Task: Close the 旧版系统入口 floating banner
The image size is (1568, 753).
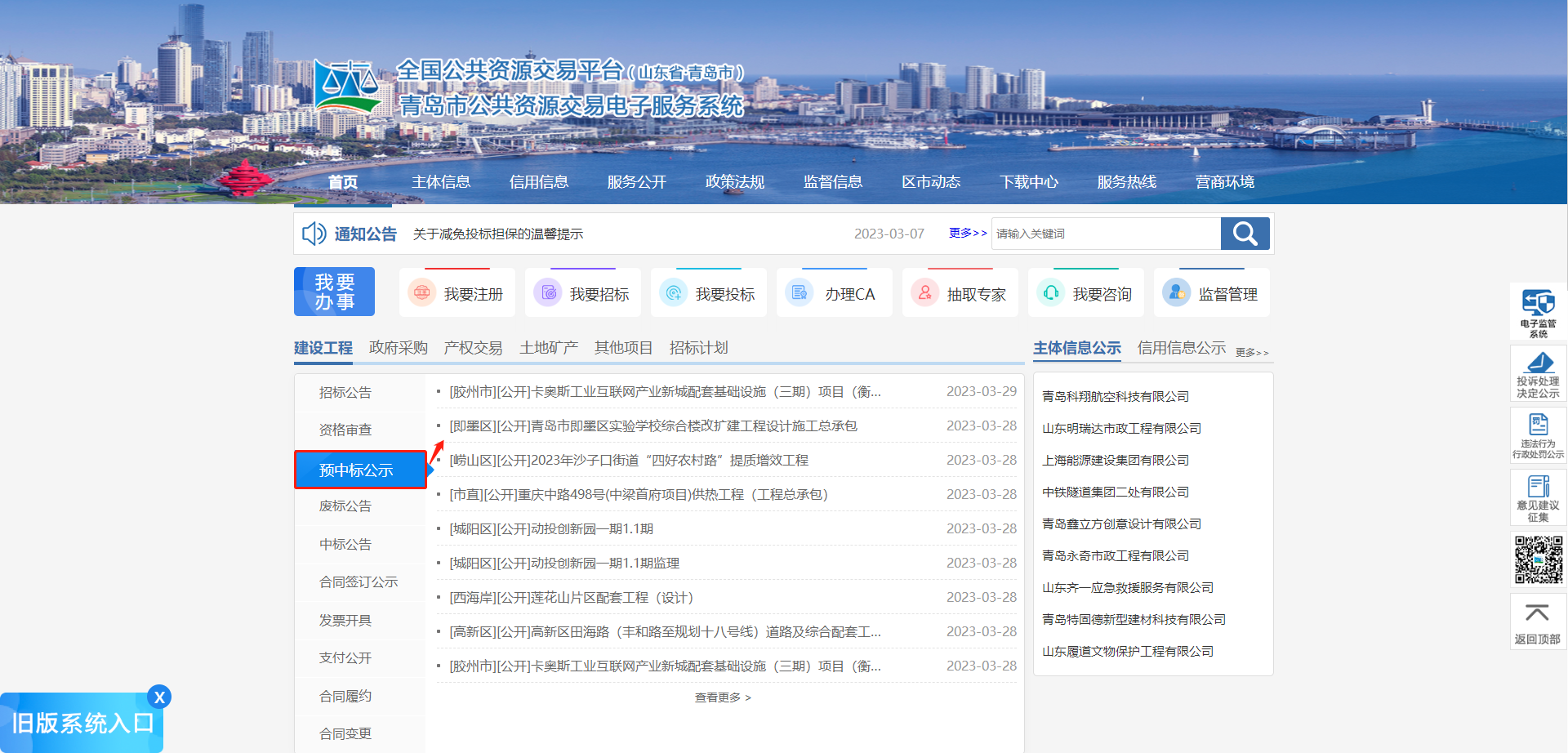Action: coord(159,697)
